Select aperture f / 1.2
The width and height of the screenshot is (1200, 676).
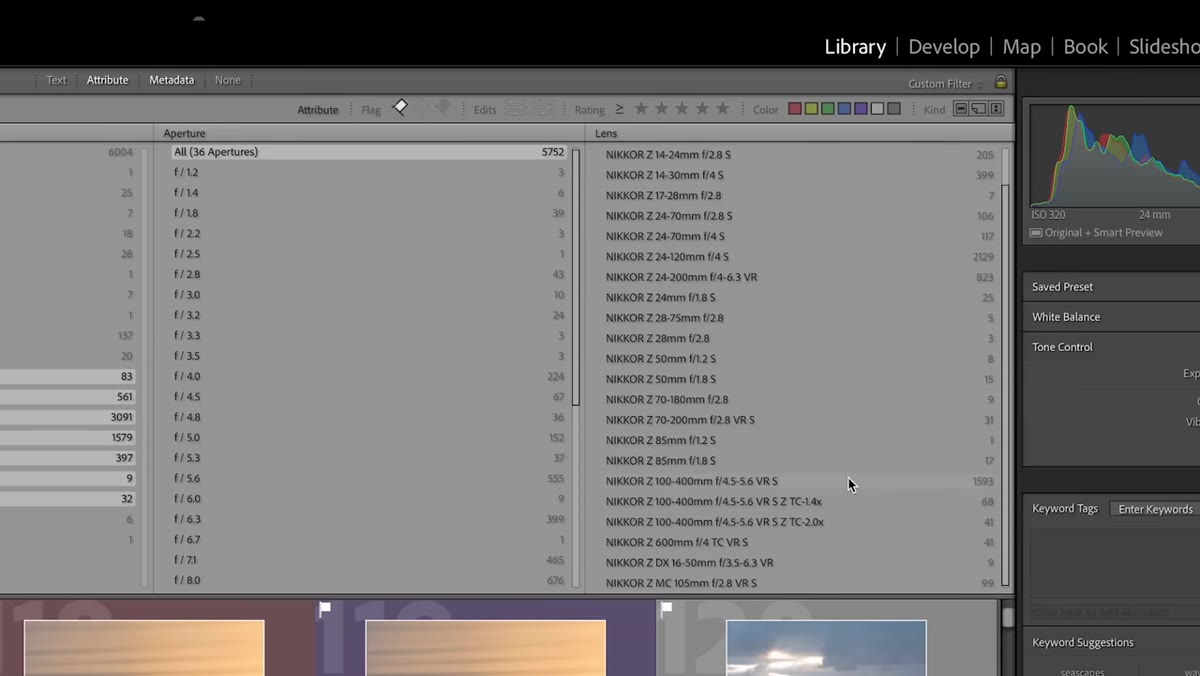coord(368,172)
